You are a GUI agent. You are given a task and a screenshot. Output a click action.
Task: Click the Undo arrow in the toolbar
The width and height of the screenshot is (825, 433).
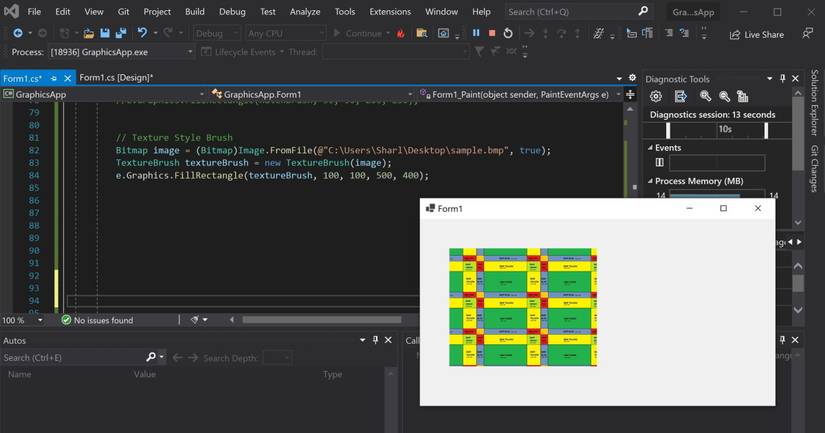click(142, 33)
